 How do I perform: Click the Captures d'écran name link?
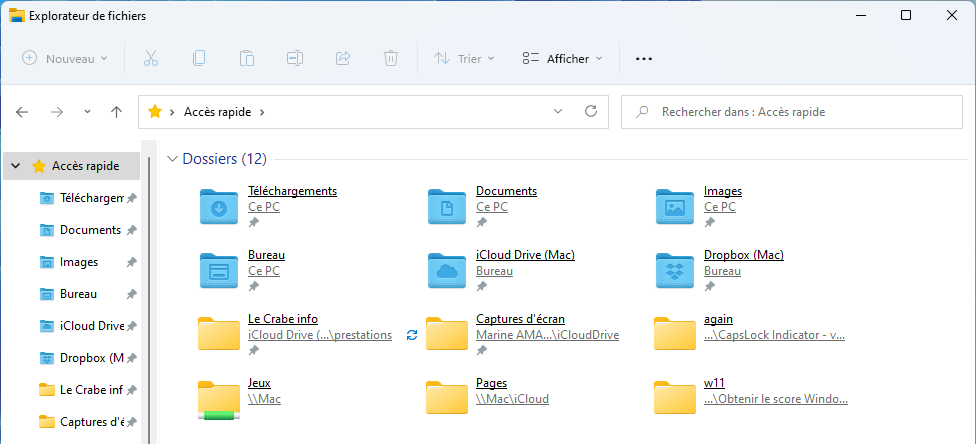coord(520,319)
